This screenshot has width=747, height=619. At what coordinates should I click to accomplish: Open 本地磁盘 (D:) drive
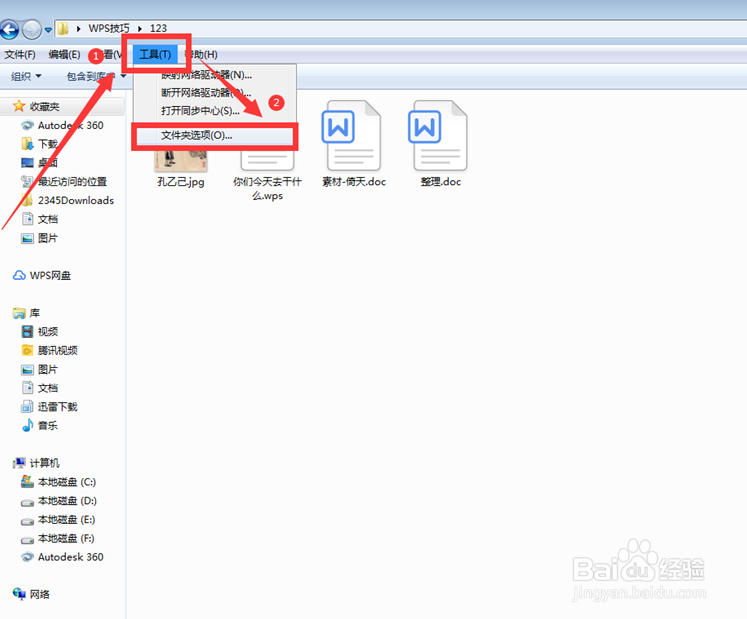point(58,500)
